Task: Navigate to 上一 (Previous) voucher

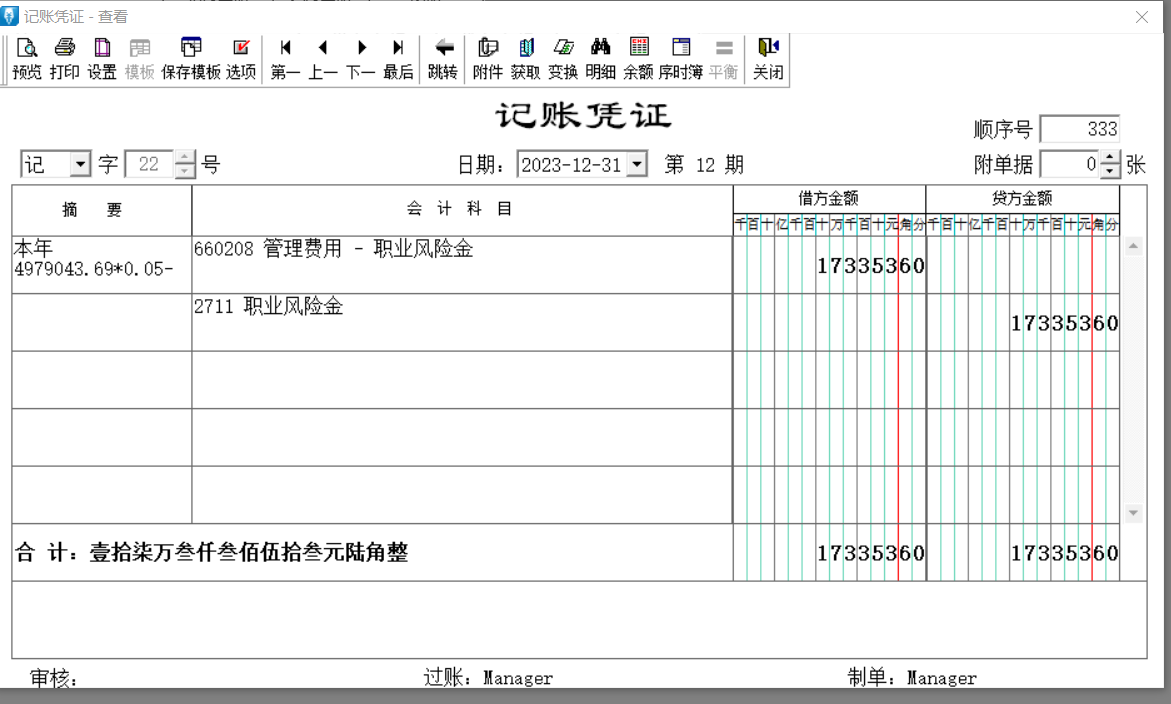Action: coord(322,58)
